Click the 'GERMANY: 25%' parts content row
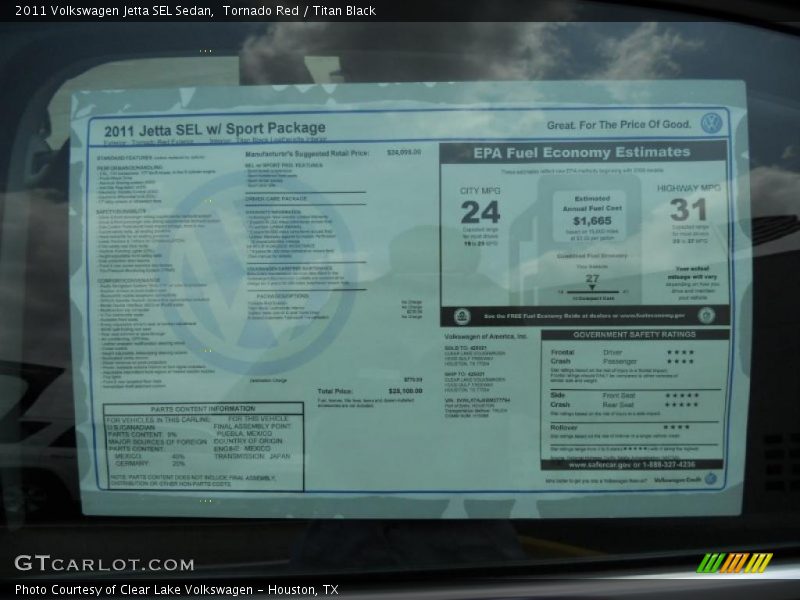Viewport: 800px width, 600px height. 150,463
